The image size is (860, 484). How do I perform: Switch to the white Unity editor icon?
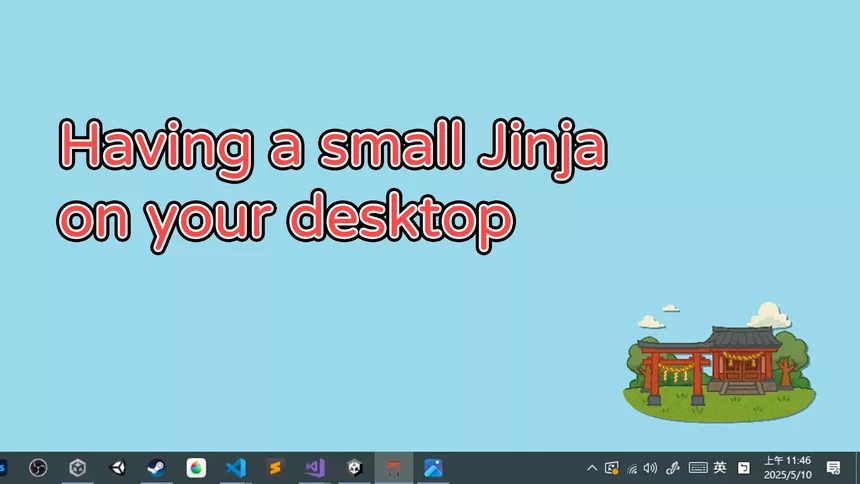(x=117, y=468)
